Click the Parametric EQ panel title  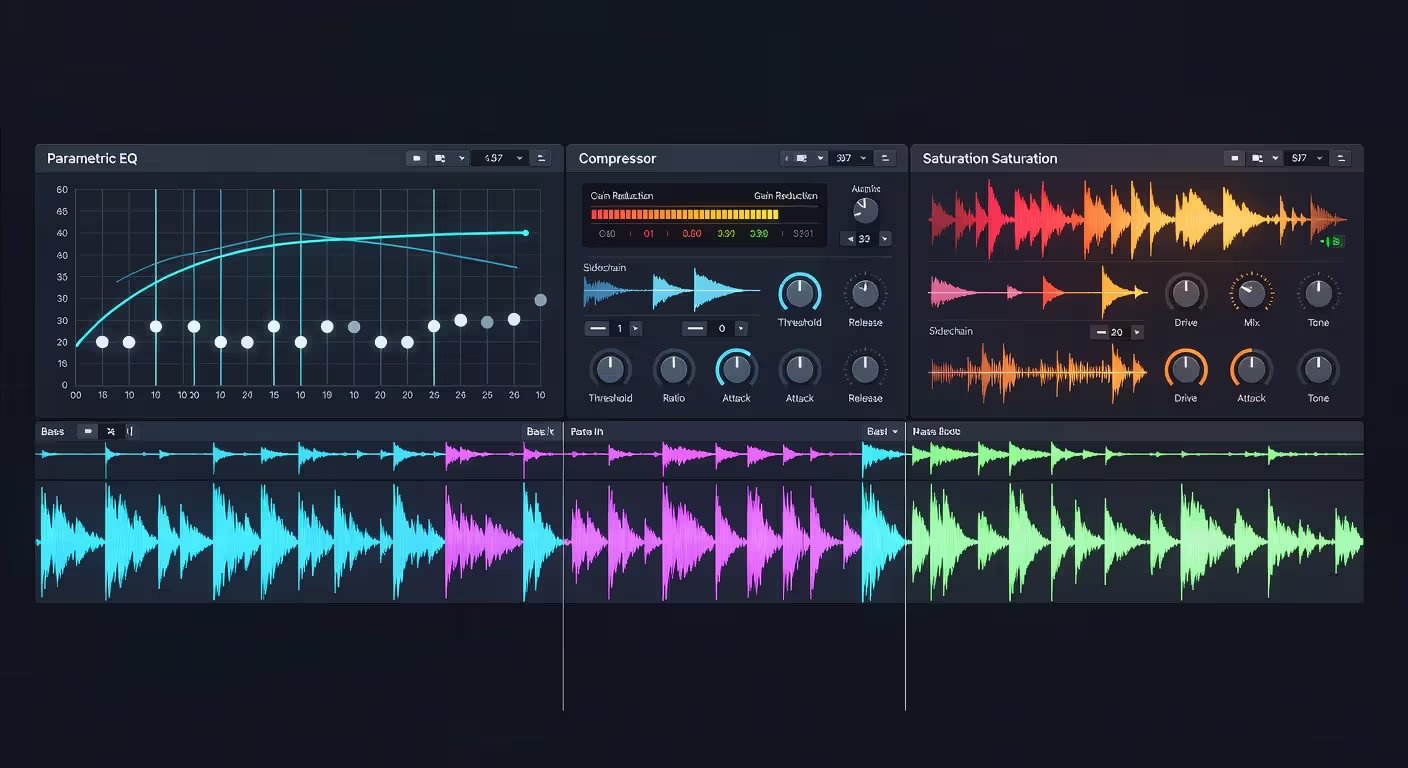click(x=92, y=158)
